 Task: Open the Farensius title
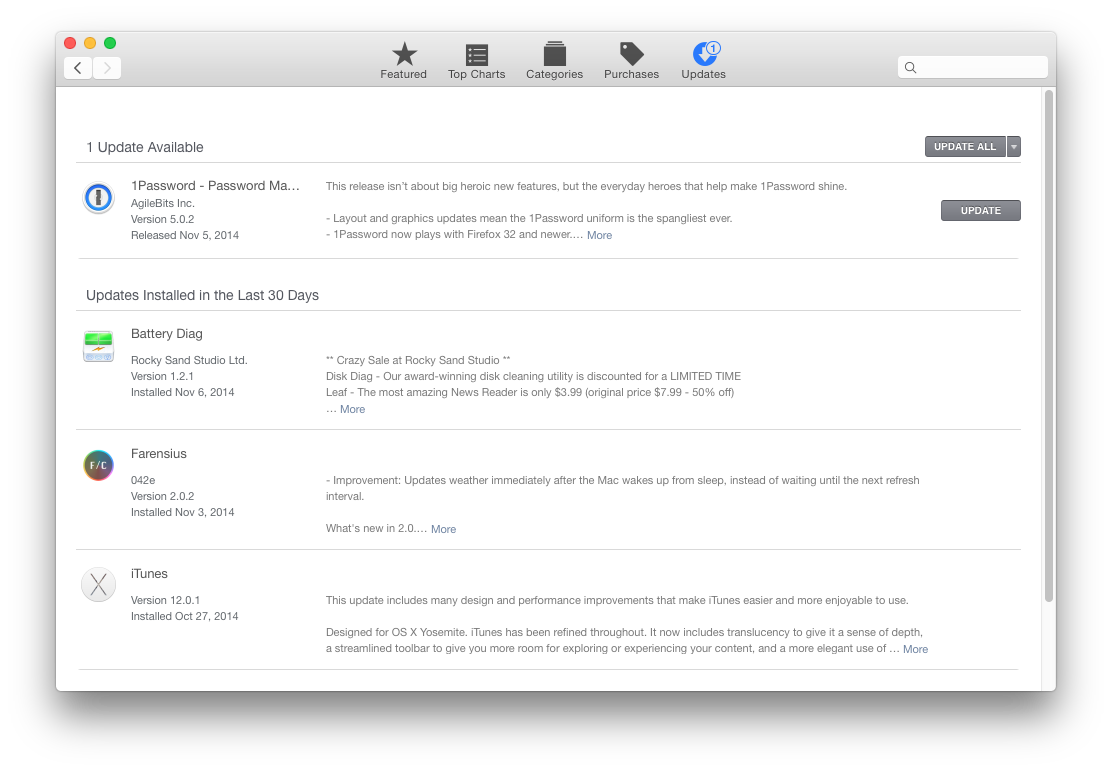(159, 454)
